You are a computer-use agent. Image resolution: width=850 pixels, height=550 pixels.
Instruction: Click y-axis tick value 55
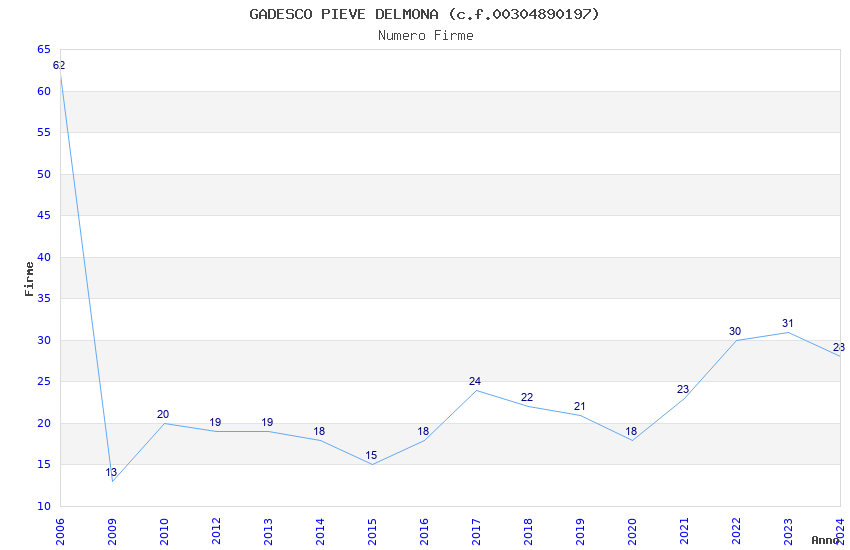[x=44, y=132]
